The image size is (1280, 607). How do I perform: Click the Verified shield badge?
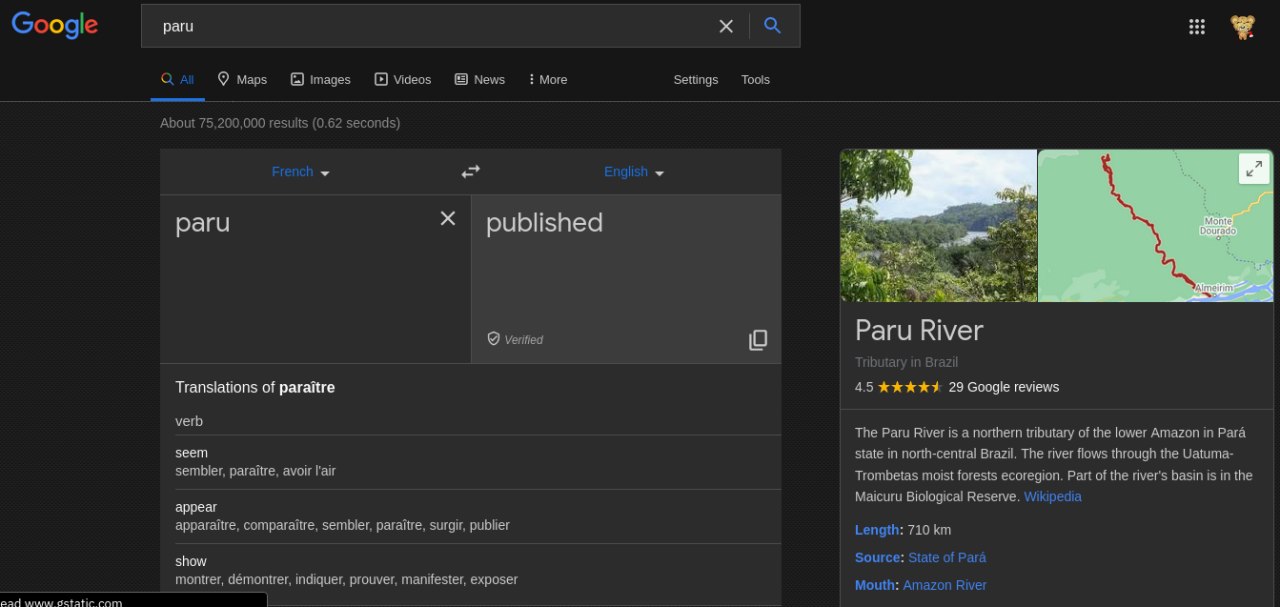pos(515,340)
